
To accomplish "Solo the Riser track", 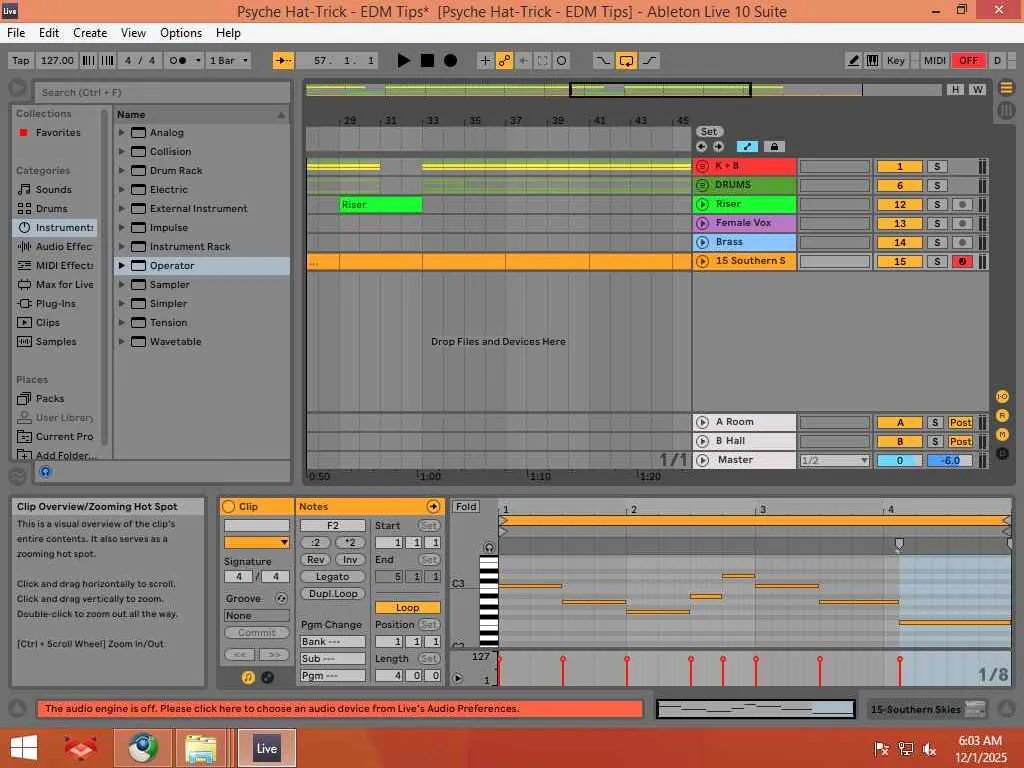I will (936, 204).
